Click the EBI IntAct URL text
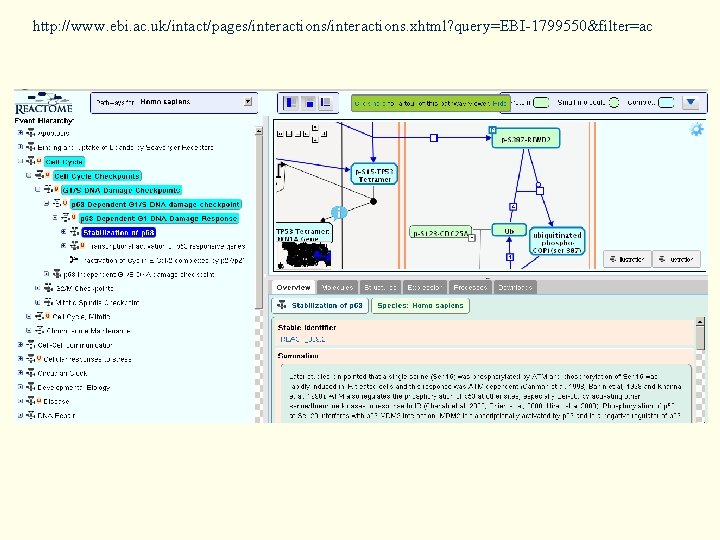The width and height of the screenshot is (720, 540). [342, 26]
